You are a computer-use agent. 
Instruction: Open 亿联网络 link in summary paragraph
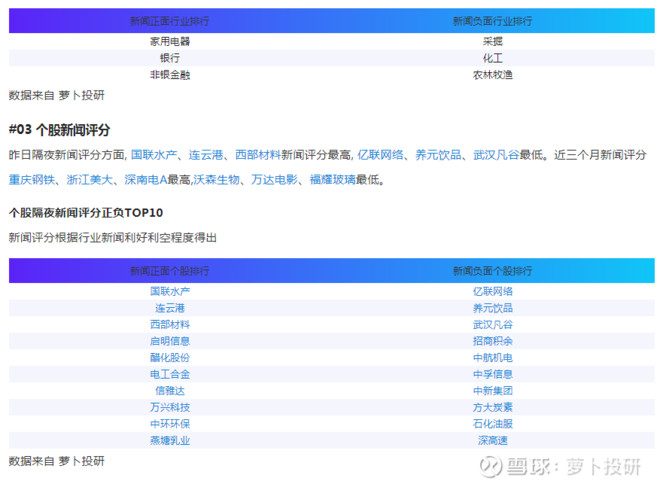(381, 155)
